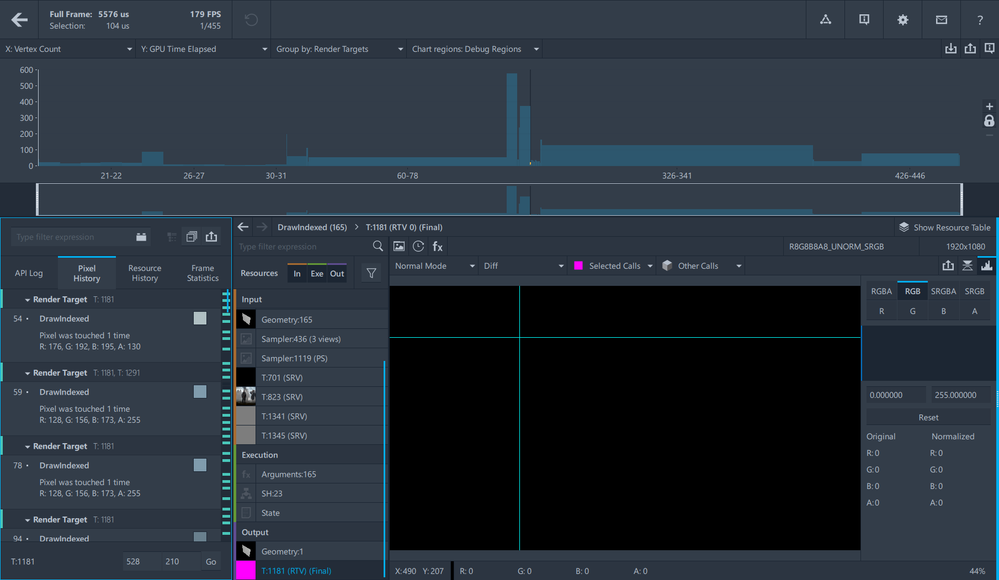Click the 255.000000 maximum value field
This screenshot has width=999, height=580.
pyautogui.click(x=961, y=395)
